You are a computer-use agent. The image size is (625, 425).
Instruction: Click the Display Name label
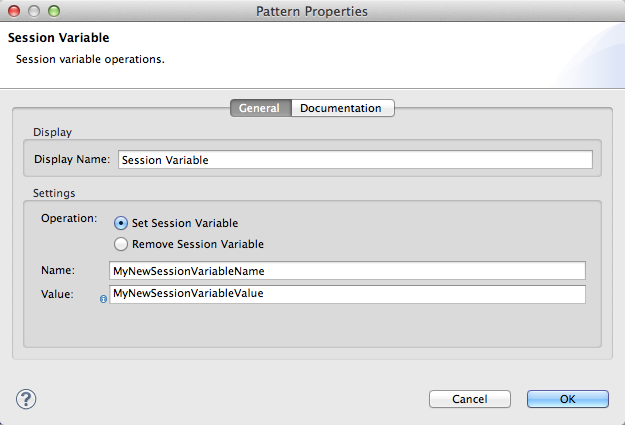72,159
